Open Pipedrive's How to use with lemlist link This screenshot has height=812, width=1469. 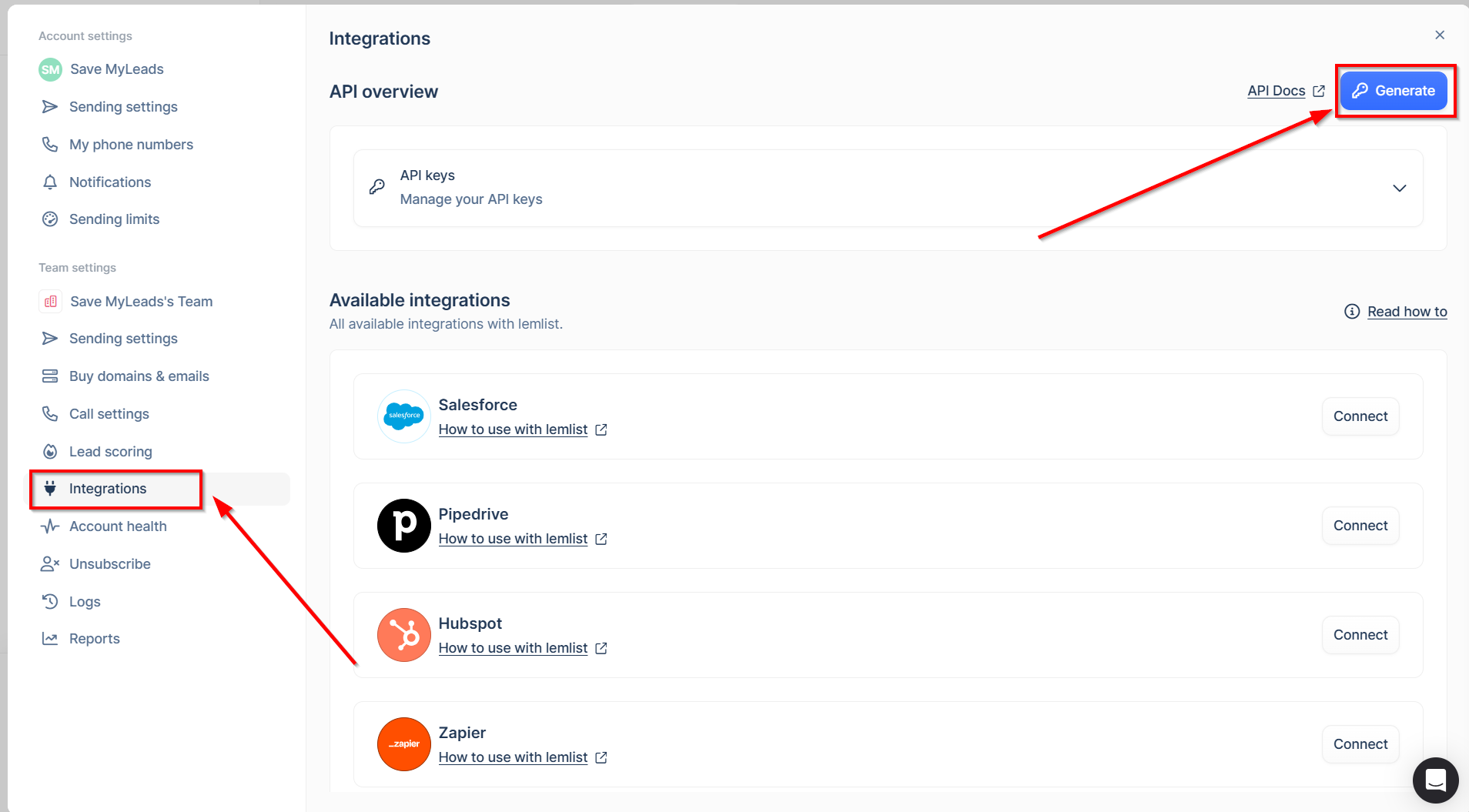coord(513,539)
